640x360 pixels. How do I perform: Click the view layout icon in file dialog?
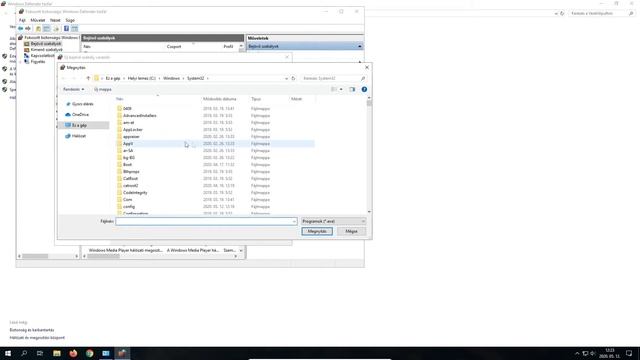334,89
